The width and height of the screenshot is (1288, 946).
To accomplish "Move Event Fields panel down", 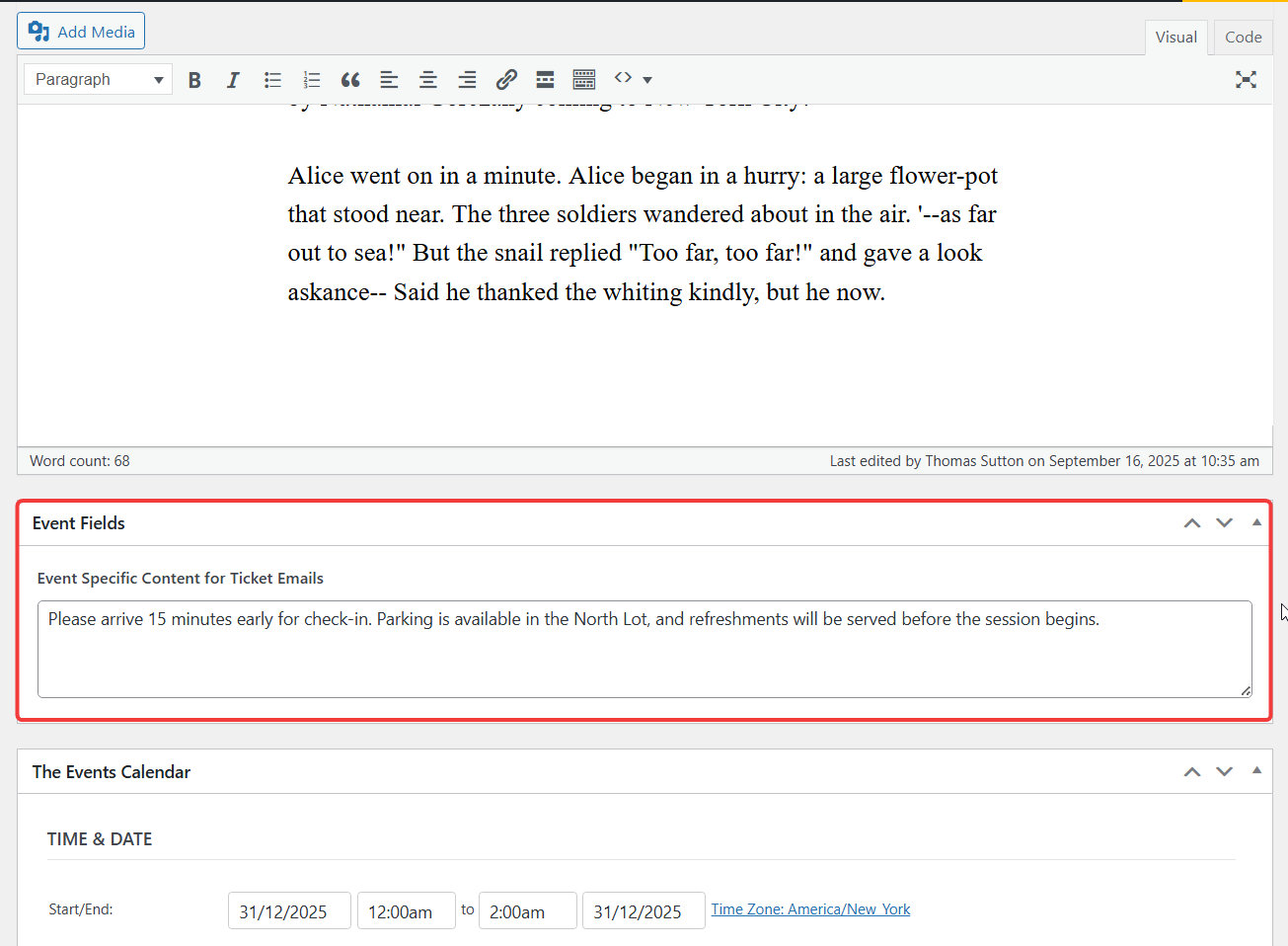I will coord(1224,523).
